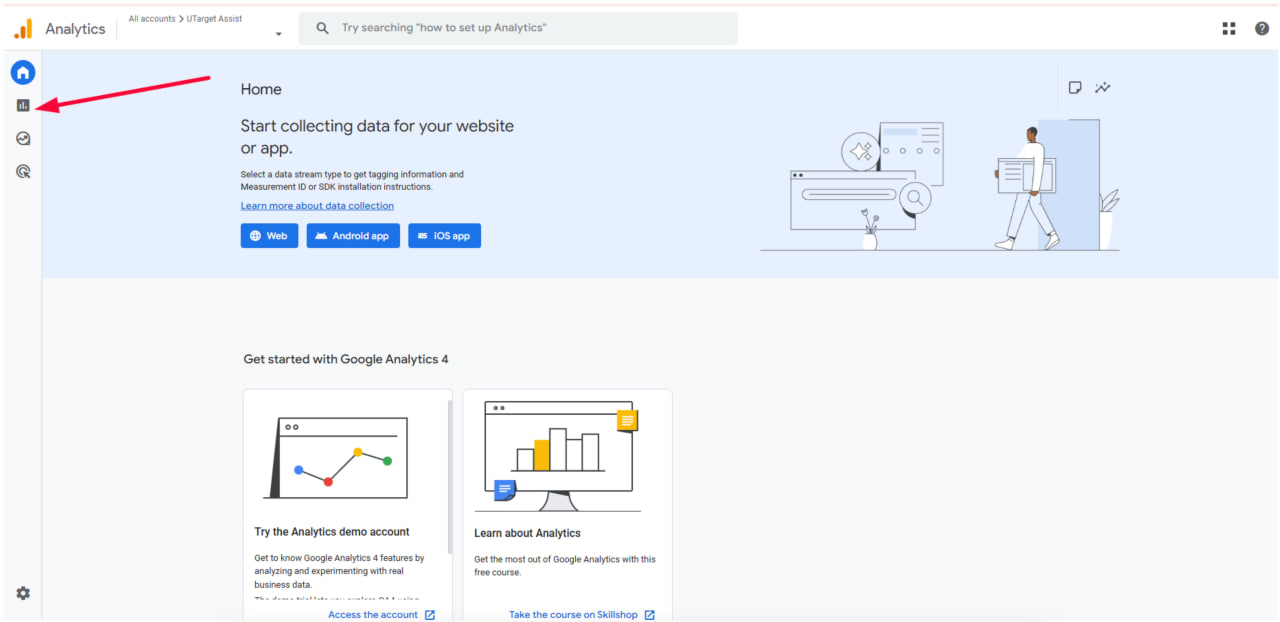Choose the Android app data stream button
Image resolution: width=1280 pixels, height=622 pixels.
click(x=353, y=236)
